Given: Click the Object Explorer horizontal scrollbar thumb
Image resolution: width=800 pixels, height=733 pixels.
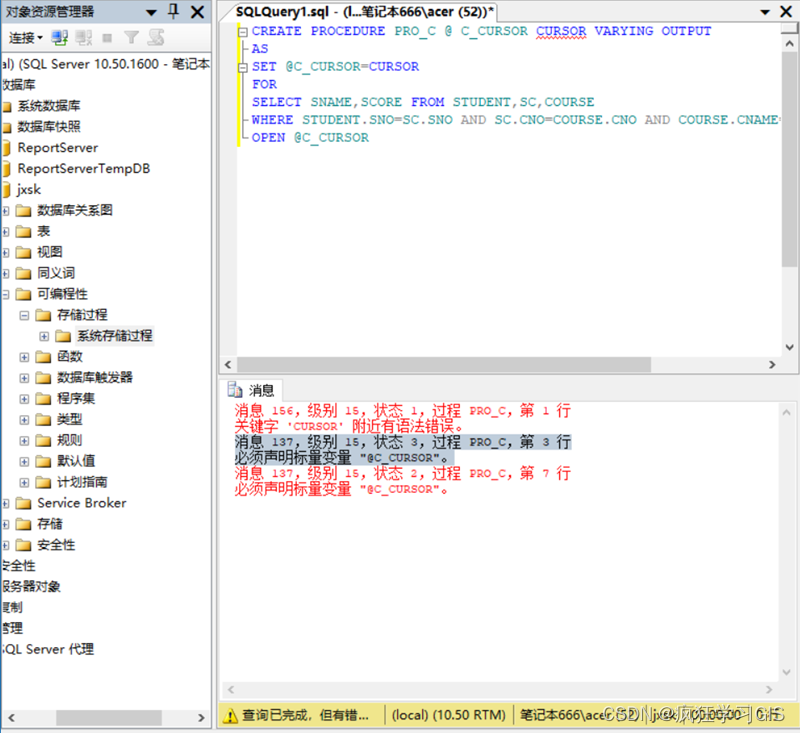Looking at the screenshot, I should coord(109,718).
